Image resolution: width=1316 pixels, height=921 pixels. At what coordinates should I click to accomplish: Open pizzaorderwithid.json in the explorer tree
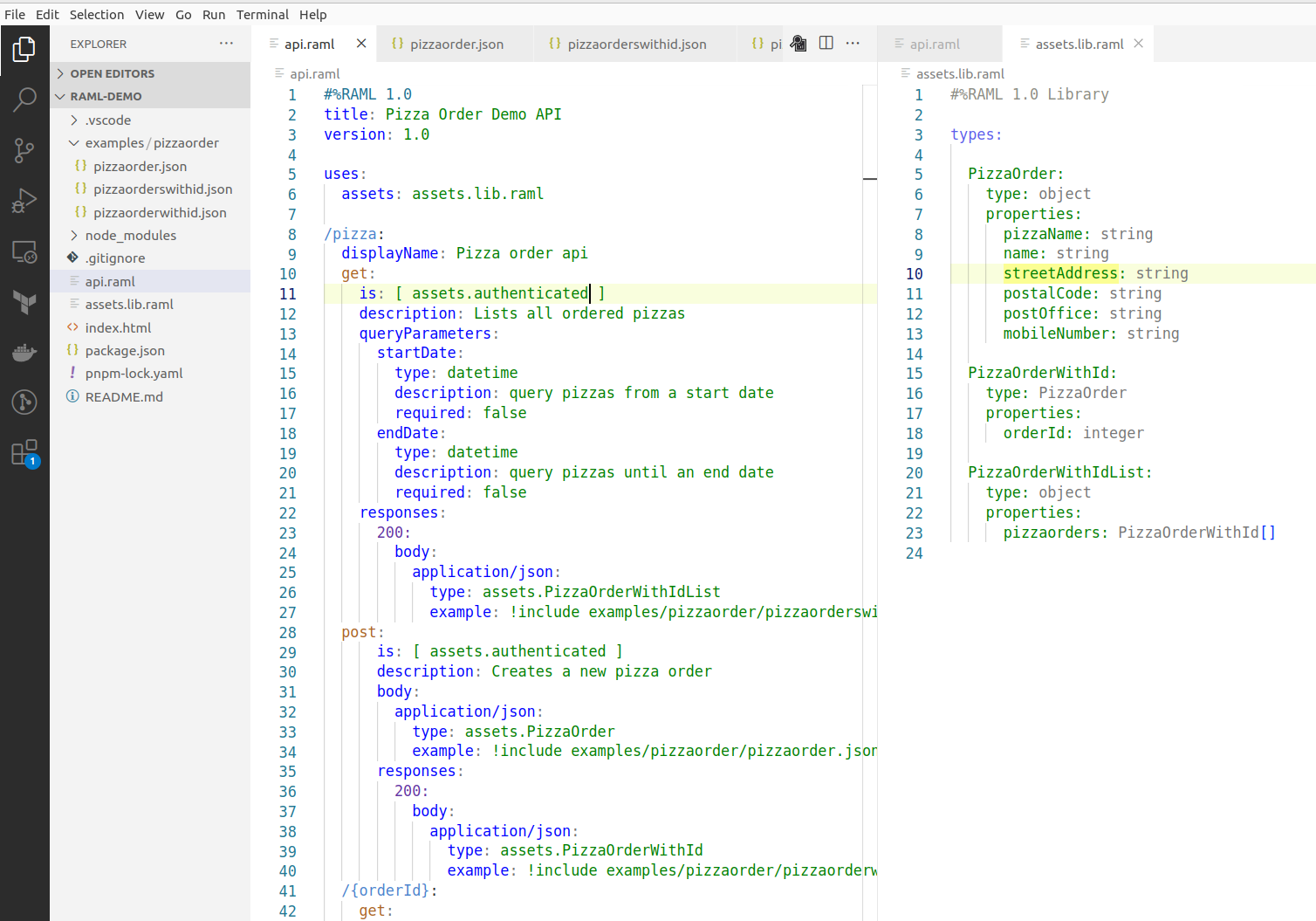tap(150, 212)
